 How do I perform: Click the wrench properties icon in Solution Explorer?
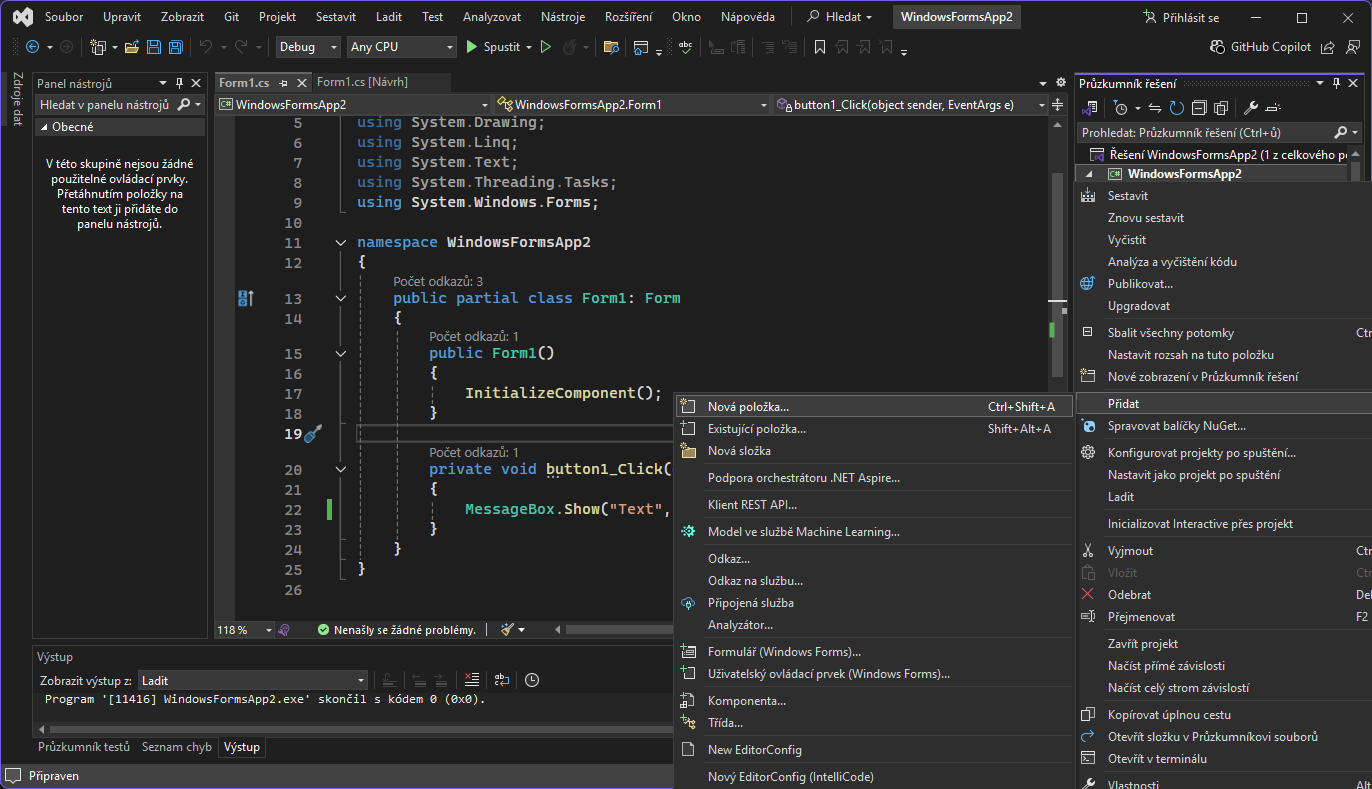(x=1250, y=108)
